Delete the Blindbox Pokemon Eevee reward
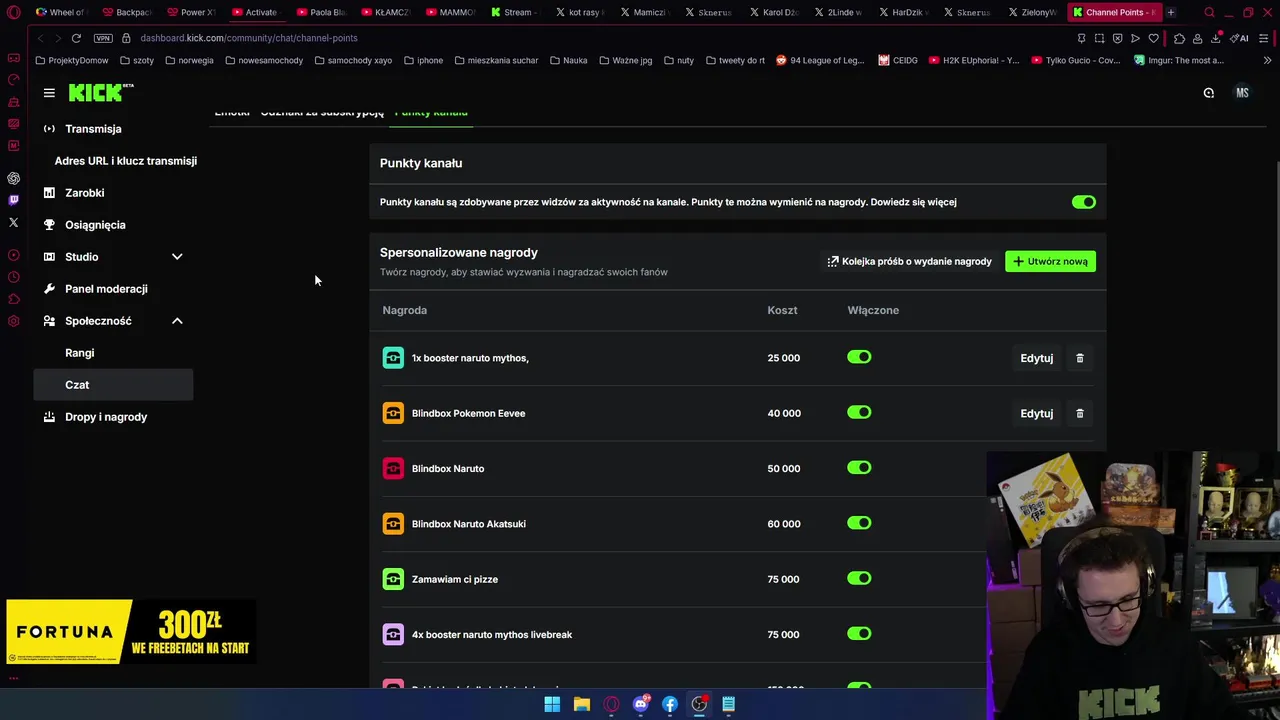The height and width of the screenshot is (720, 1280). [x=1080, y=413]
